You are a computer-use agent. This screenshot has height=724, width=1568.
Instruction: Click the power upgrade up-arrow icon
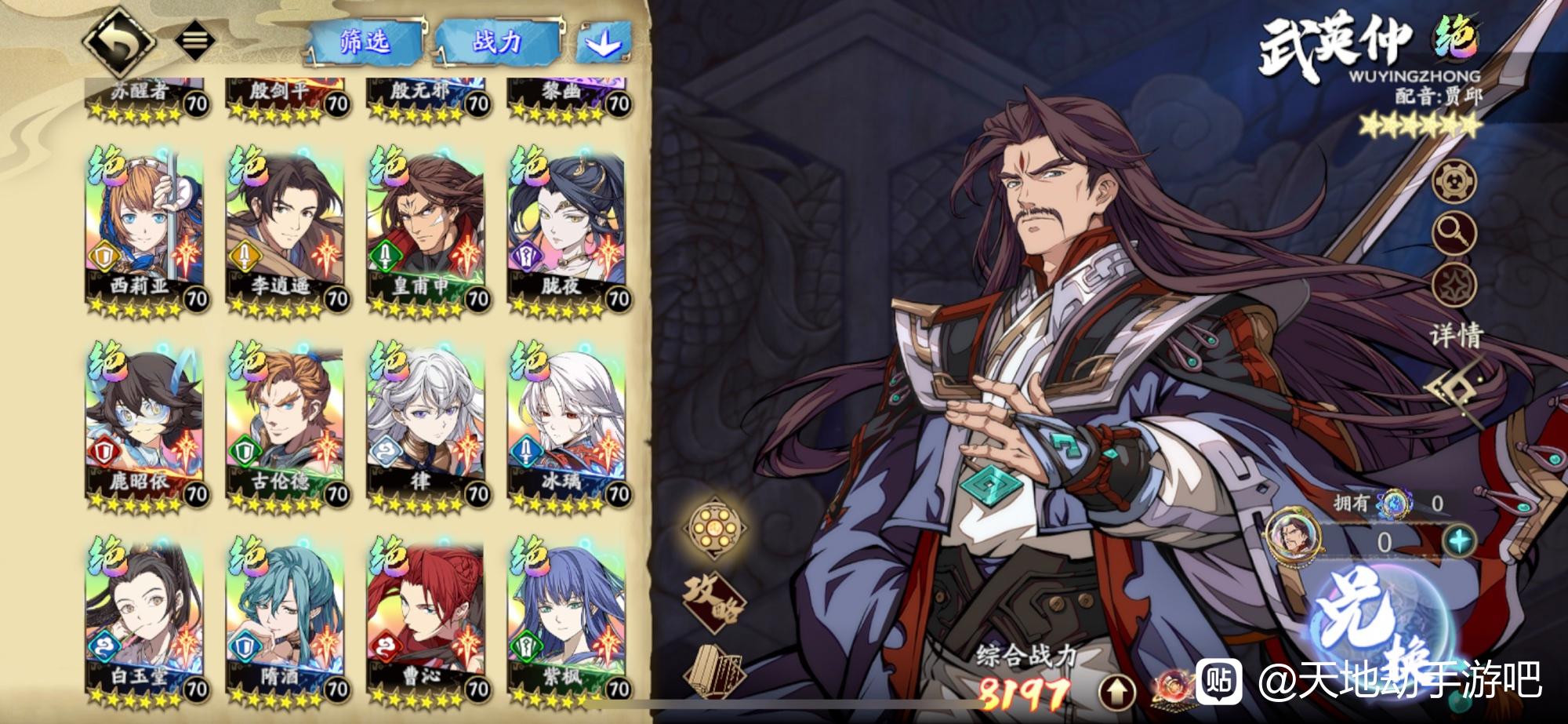pos(1117,692)
